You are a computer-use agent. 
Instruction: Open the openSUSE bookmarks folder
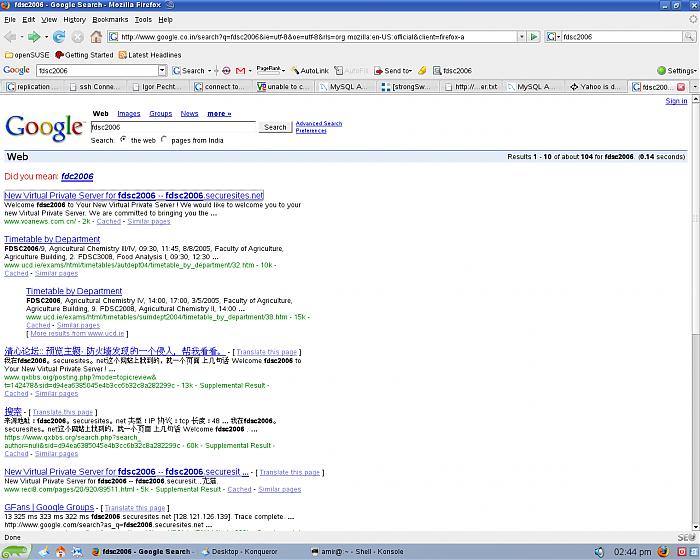tap(27, 55)
